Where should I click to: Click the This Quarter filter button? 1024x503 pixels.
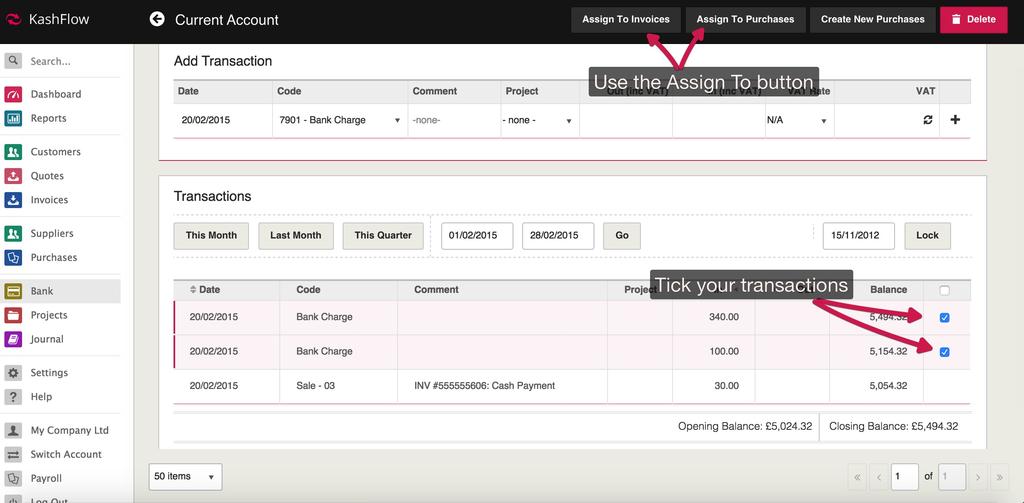383,236
